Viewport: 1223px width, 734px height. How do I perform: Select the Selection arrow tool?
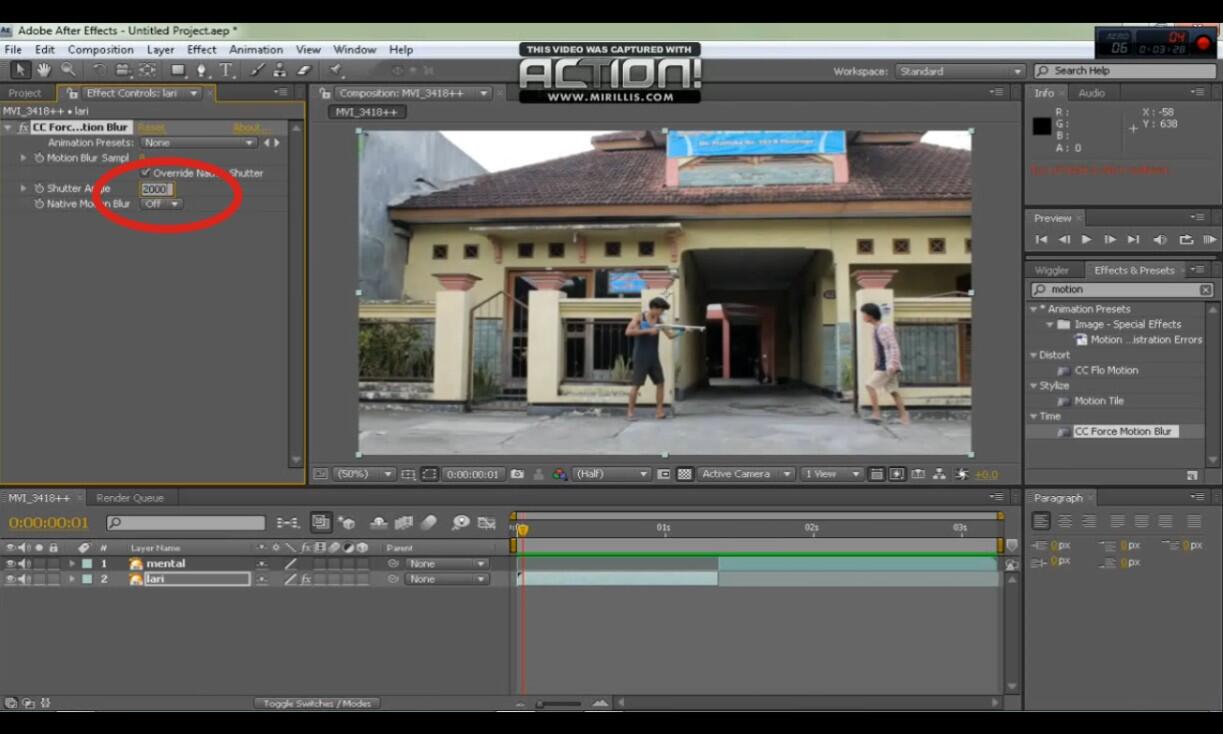click(20, 70)
